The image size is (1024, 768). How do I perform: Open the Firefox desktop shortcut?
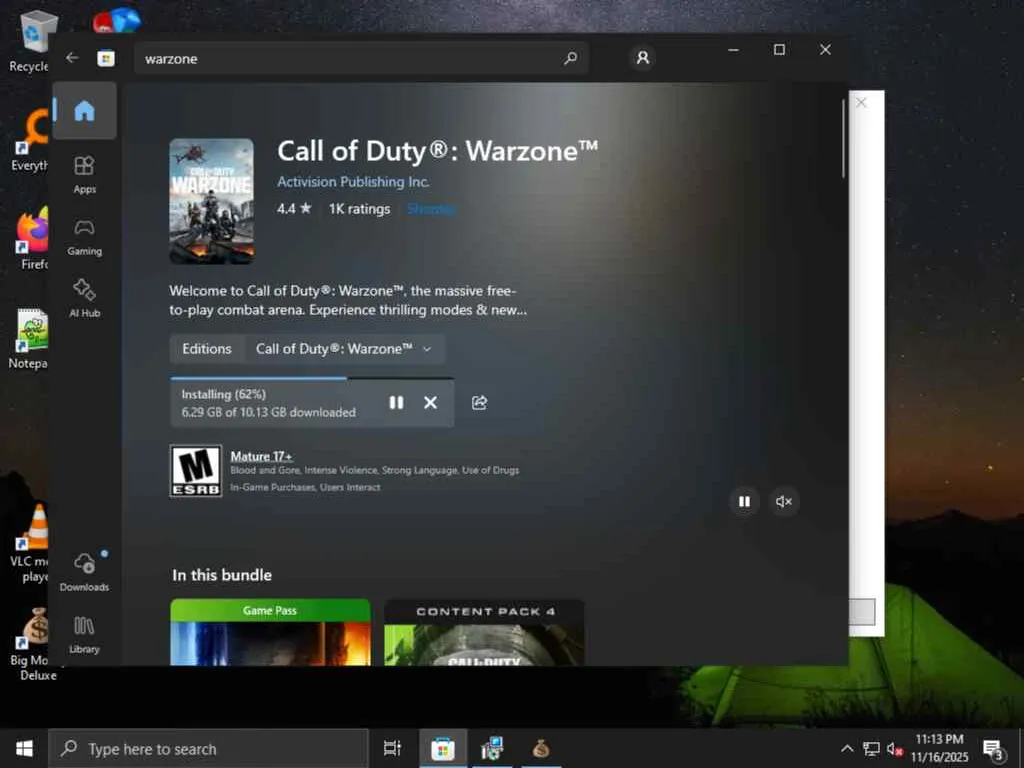click(33, 240)
